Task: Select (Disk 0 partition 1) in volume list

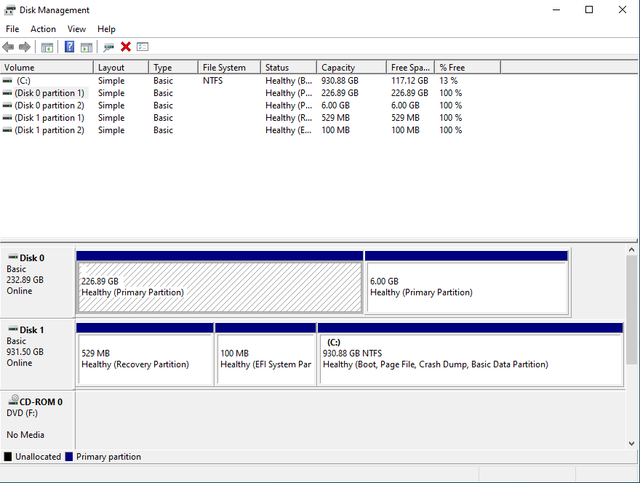Action: tap(49, 93)
